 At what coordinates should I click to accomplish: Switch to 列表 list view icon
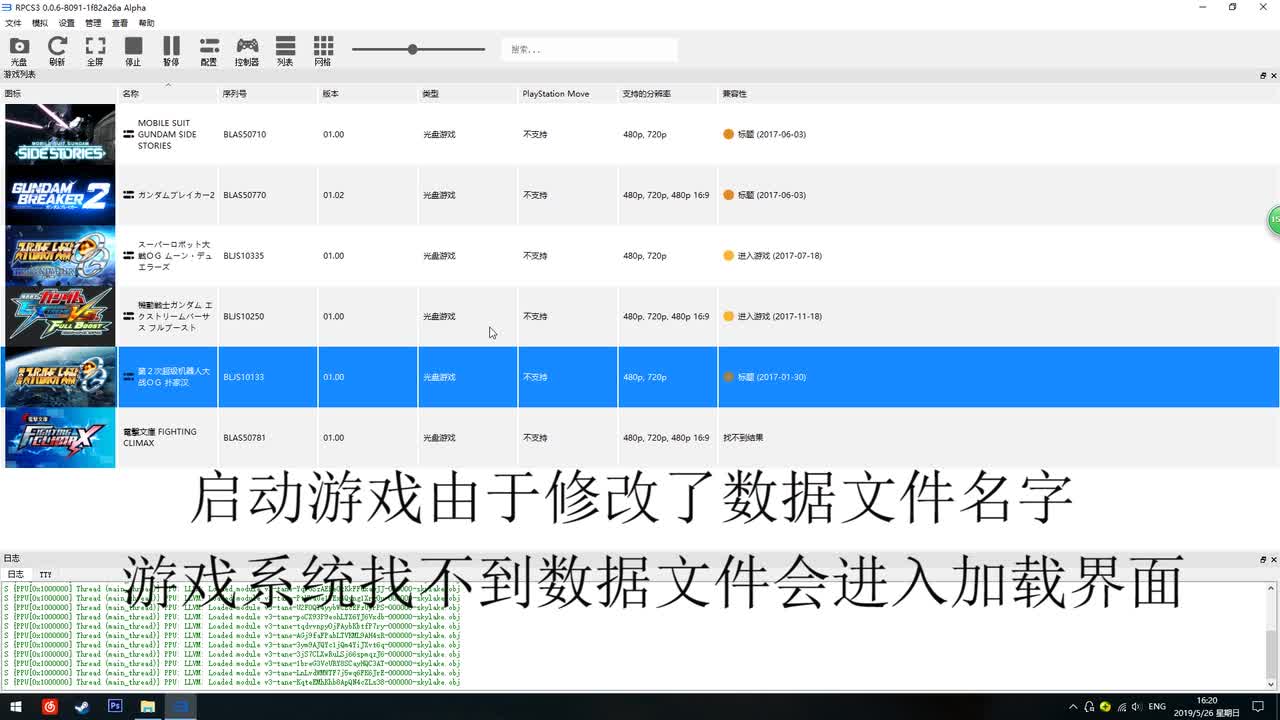(285, 51)
